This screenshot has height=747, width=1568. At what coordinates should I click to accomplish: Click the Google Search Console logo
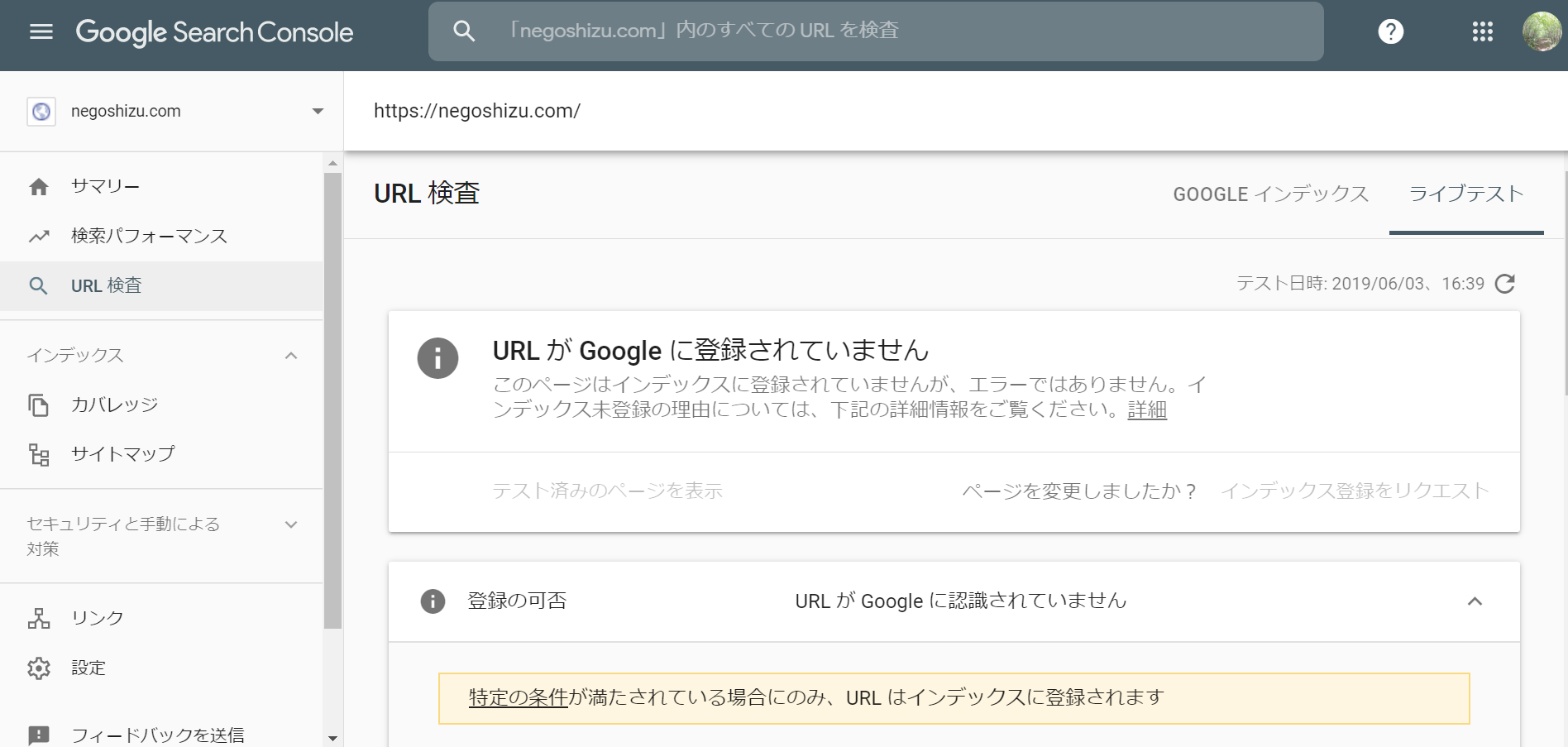click(x=214, y=31)
